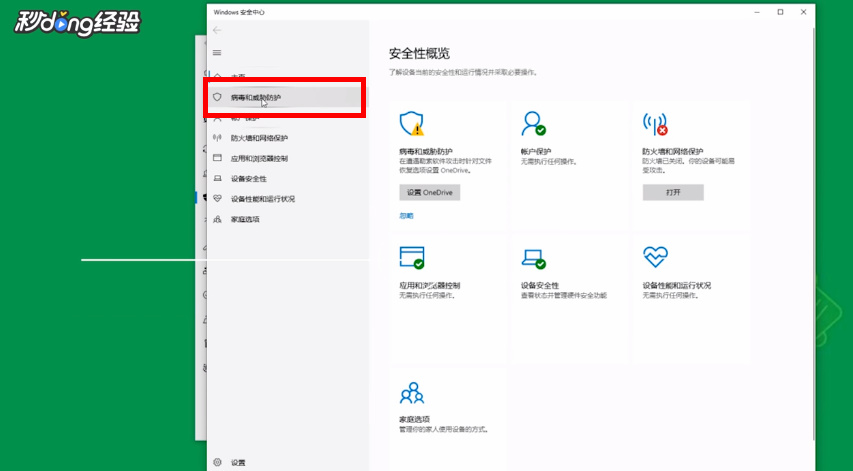The width and height of the screenshot is (853, 471).
Task: Open the 应用和浏览器控制 card title
Action: pos(430,286)
